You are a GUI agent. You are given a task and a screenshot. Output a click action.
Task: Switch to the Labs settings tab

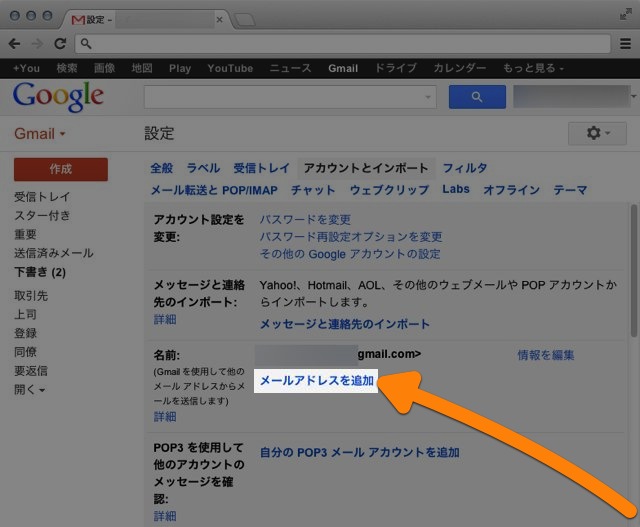click(x=456, y=189)
